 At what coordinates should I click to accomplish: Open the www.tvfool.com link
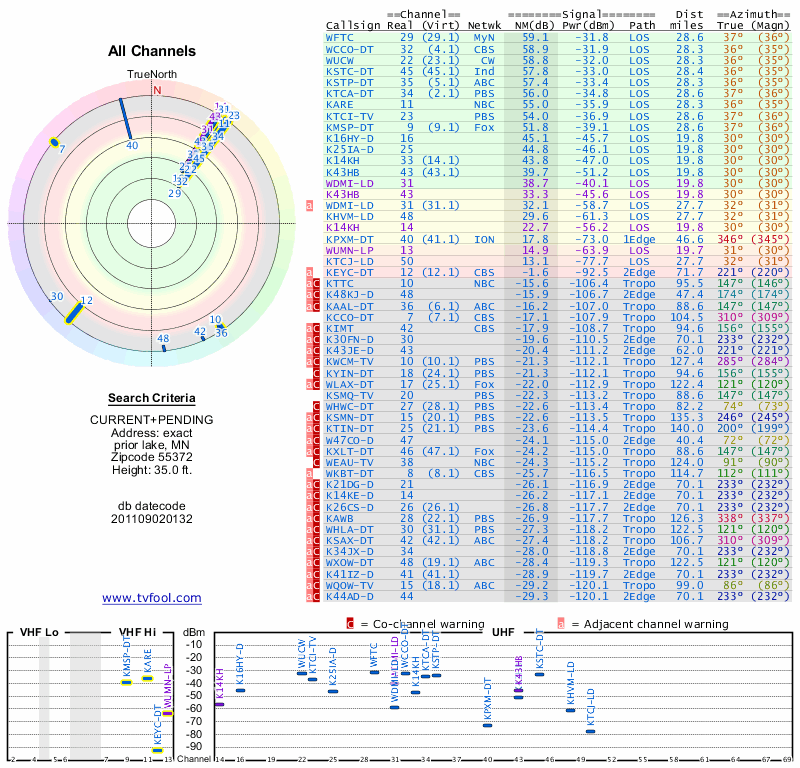point(152,598)
